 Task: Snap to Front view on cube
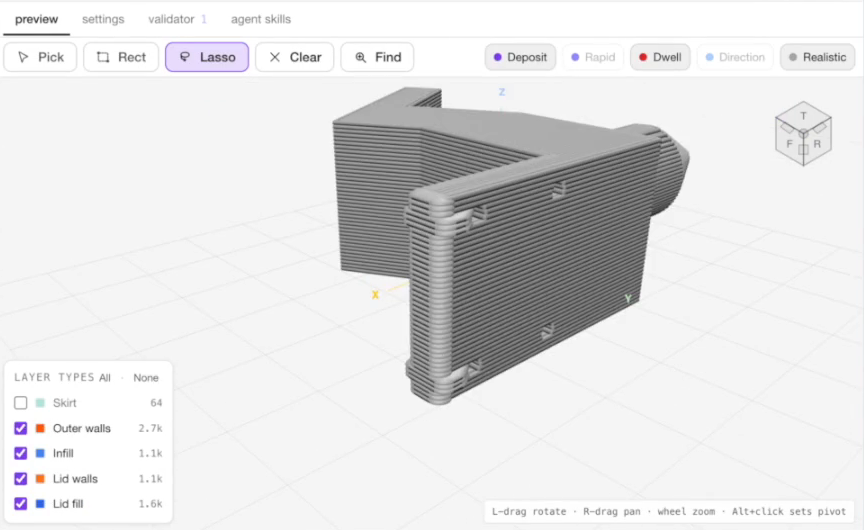click(790, 144)
